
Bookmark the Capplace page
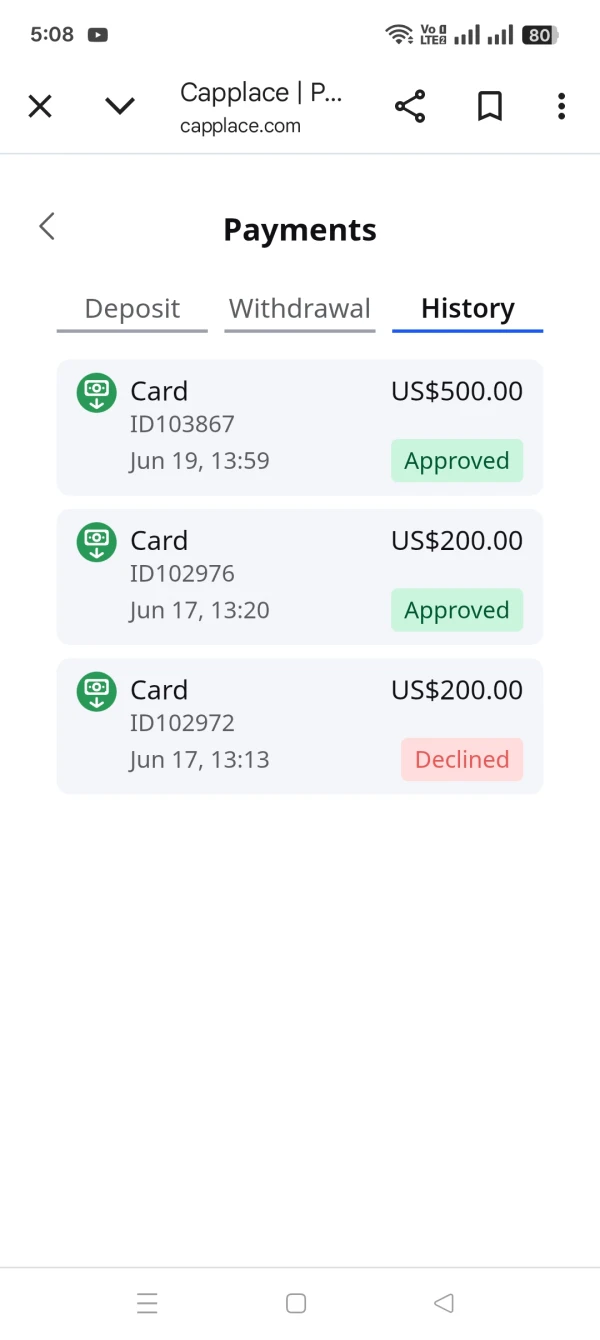(489, 106)
